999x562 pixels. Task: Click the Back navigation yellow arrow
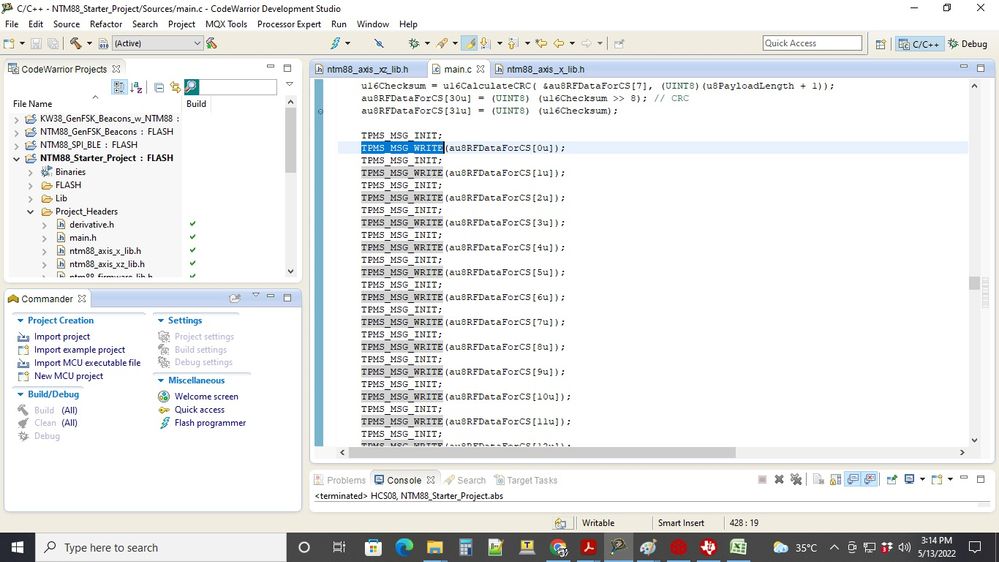559,43
